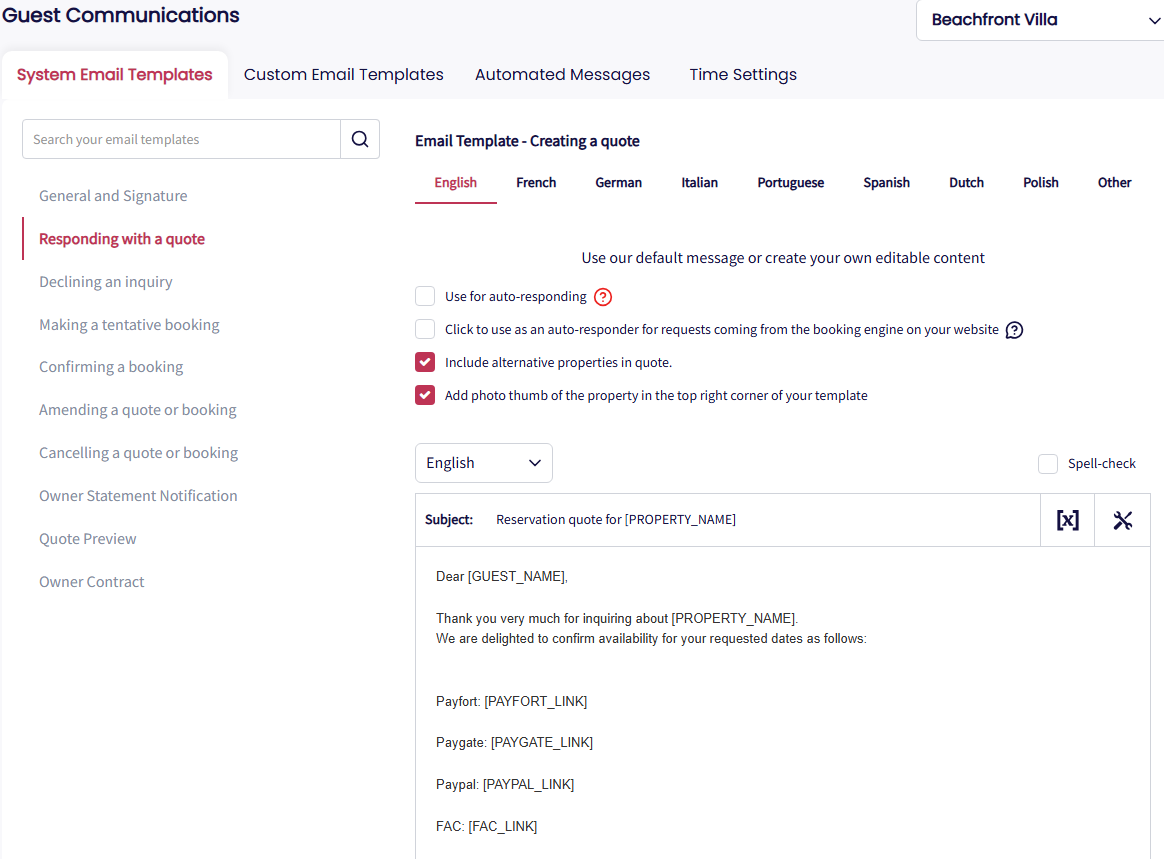
Task: Open the Beachfront Villa property dropdown
Action: pyautogui.click(x=1040, y=20)
